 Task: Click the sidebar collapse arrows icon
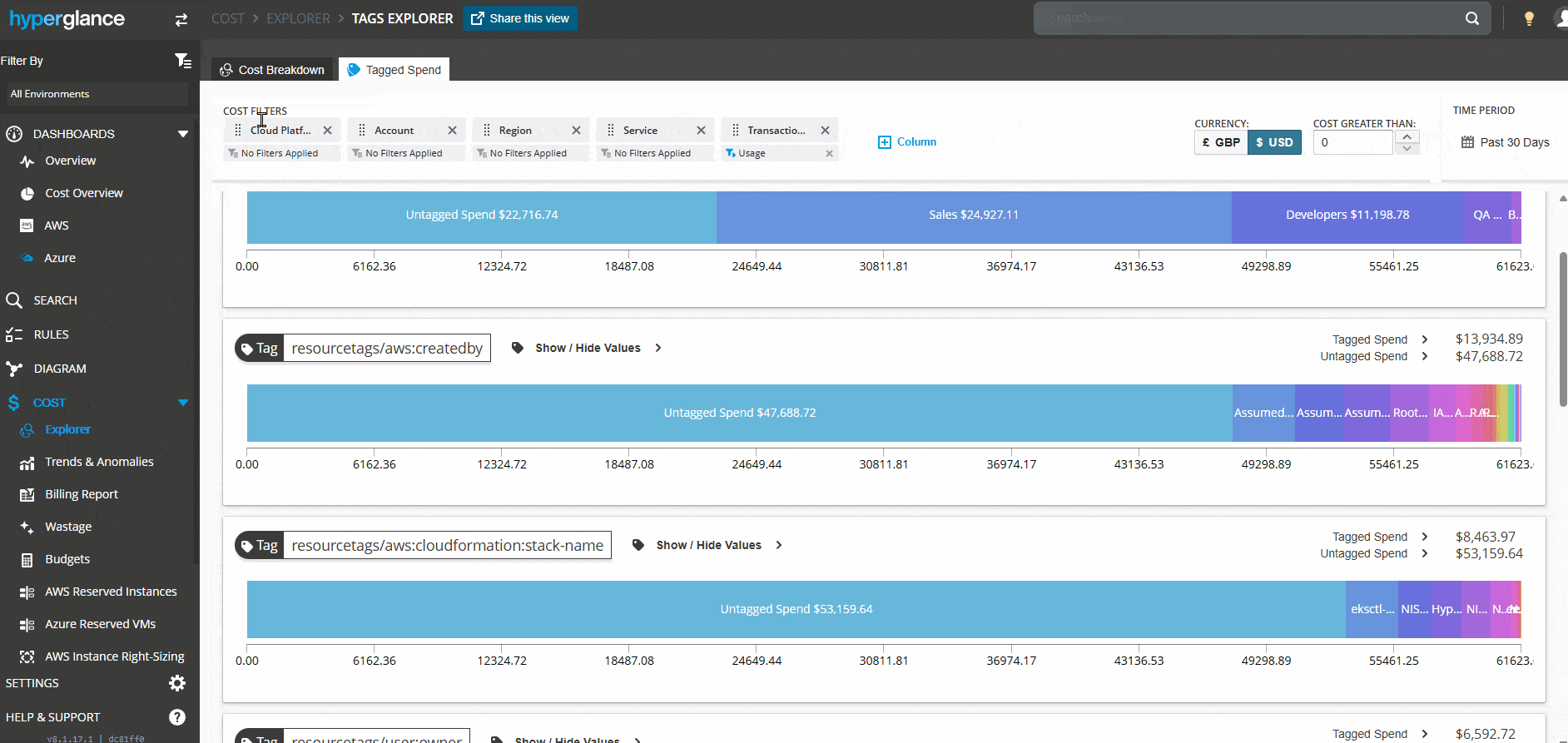[181, 20]
